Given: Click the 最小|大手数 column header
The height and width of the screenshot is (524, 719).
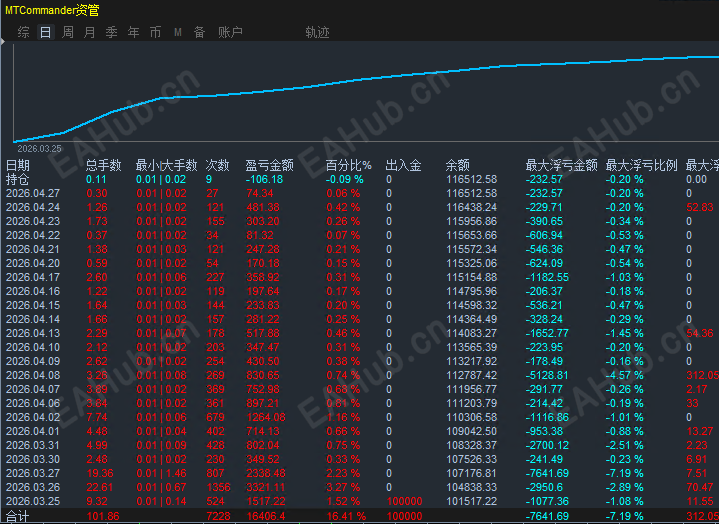Looking at the screenshot, I should coord(166,165).
